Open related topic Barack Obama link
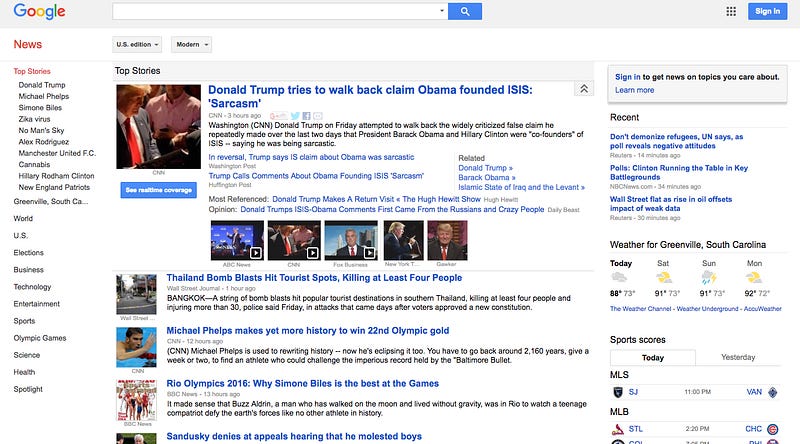This screenshot has width=800, height=444. 487,178
